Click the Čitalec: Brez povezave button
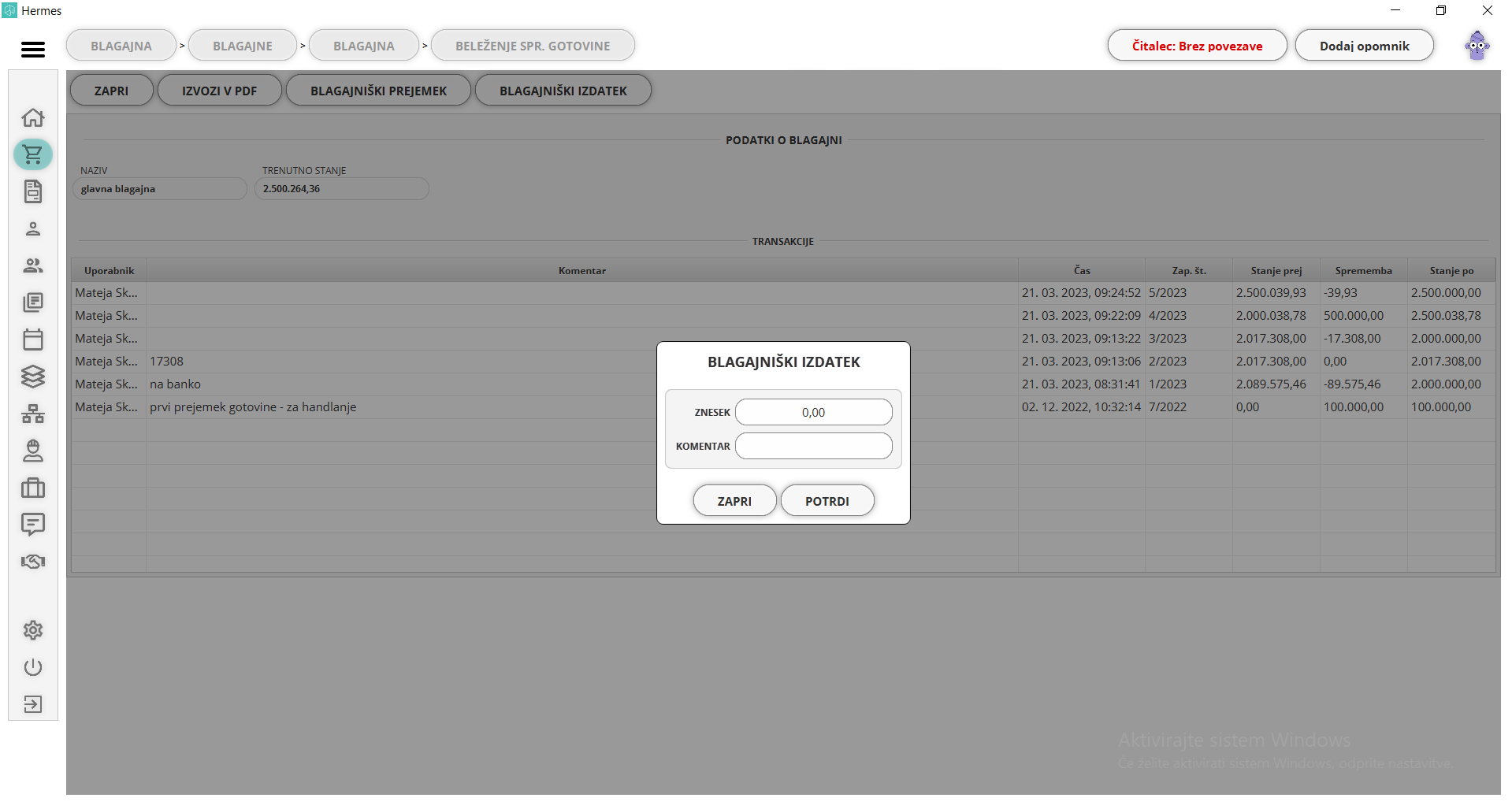 (x=1197, y=46)
